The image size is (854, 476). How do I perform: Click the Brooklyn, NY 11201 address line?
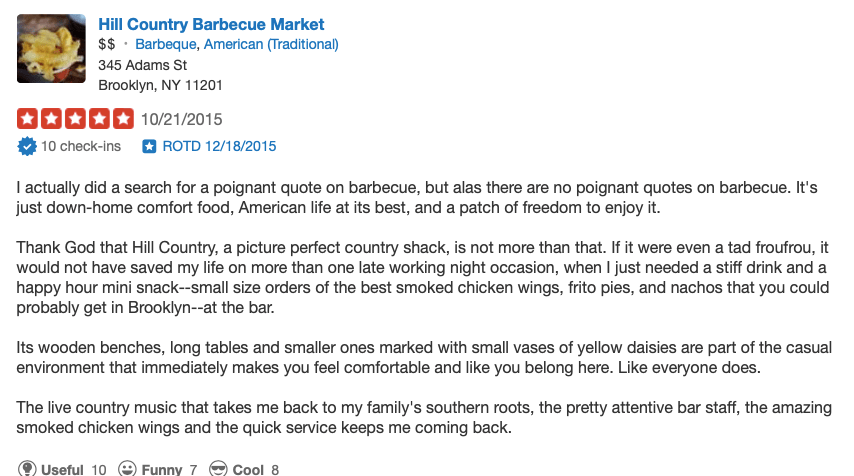pos(160,85)
